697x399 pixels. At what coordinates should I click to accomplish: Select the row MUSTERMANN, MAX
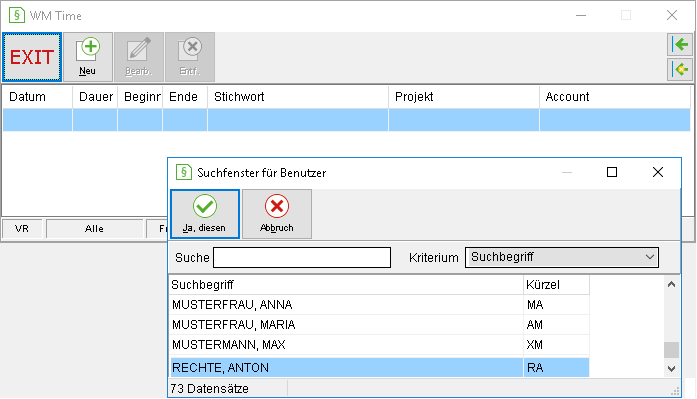click(x=380, y=345)
